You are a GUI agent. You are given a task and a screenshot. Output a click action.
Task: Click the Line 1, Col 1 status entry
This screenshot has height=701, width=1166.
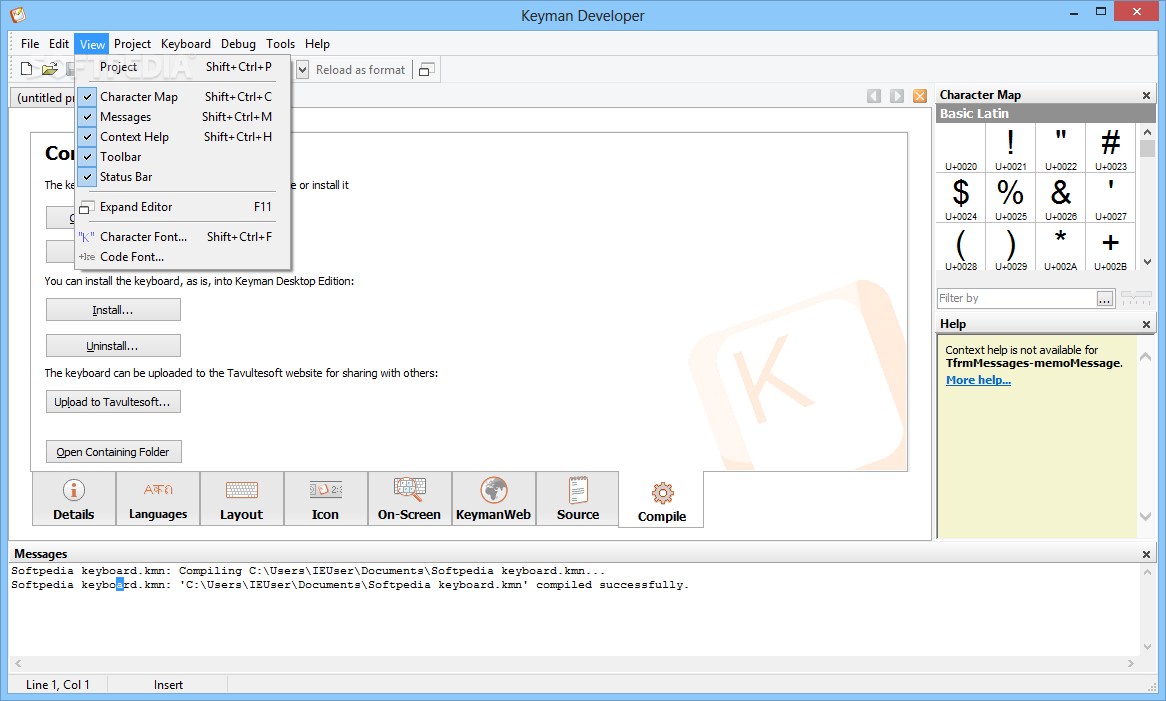point(58,685)
